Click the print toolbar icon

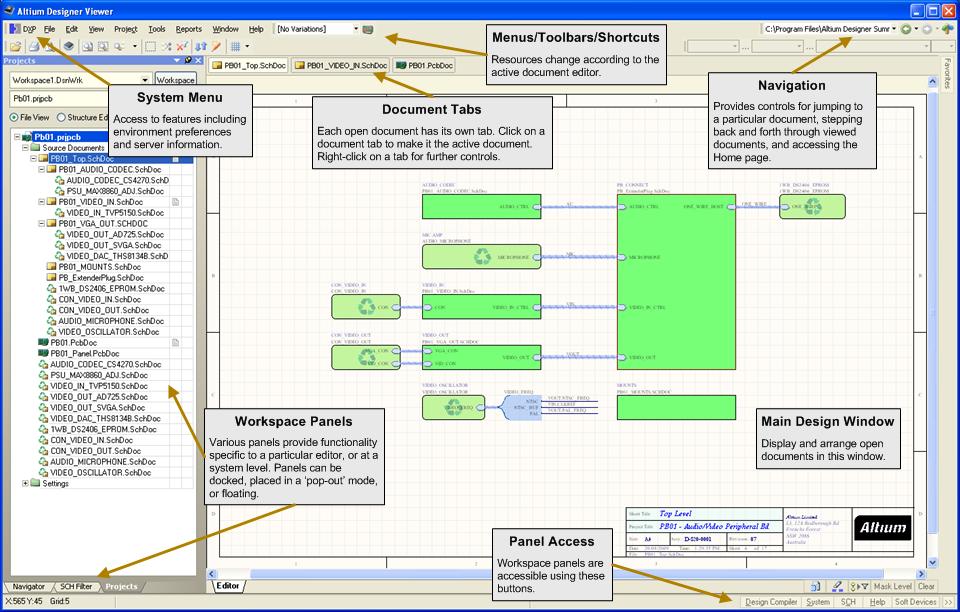[34, 46]
